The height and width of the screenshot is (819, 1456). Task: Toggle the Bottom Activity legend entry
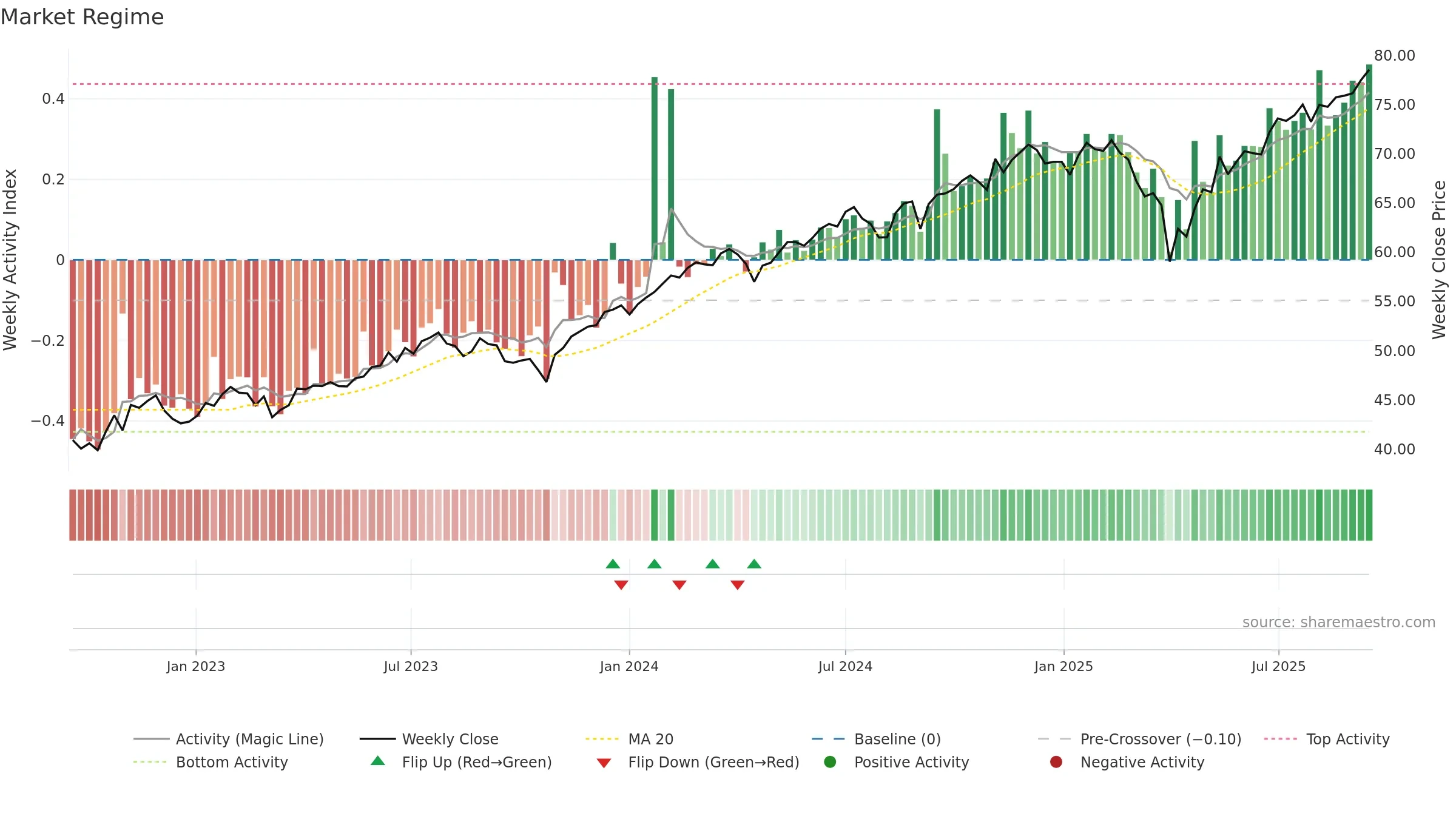tap(211, 762)
